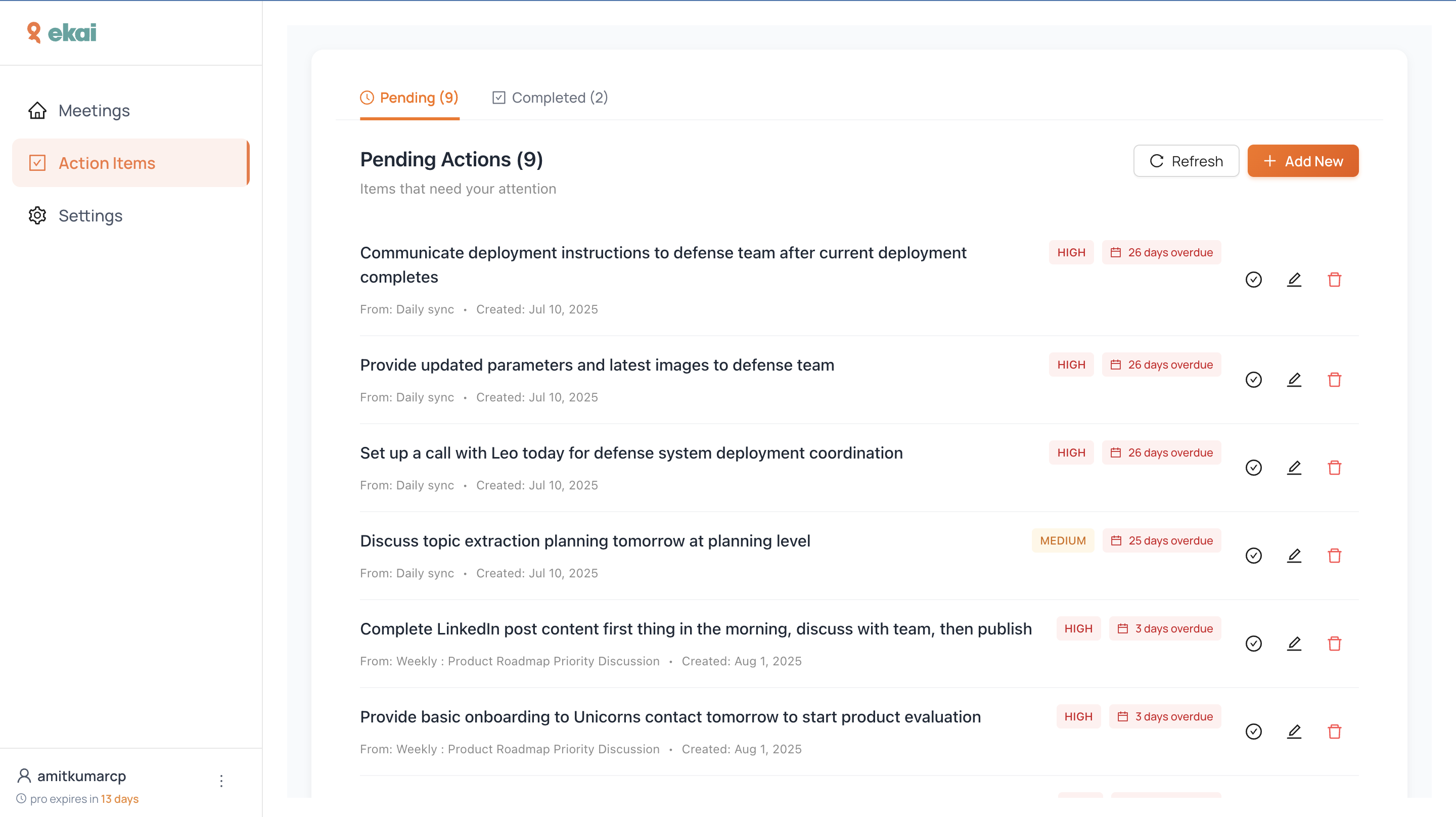
Task: Mark the deployment instructions item as complete
Action: coord(1253,279)
